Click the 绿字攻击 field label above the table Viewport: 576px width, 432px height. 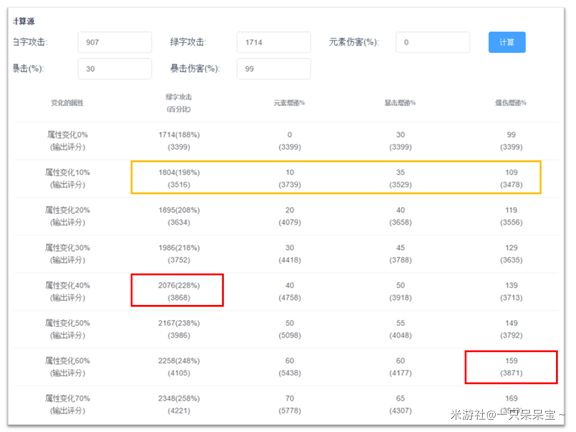187,42
